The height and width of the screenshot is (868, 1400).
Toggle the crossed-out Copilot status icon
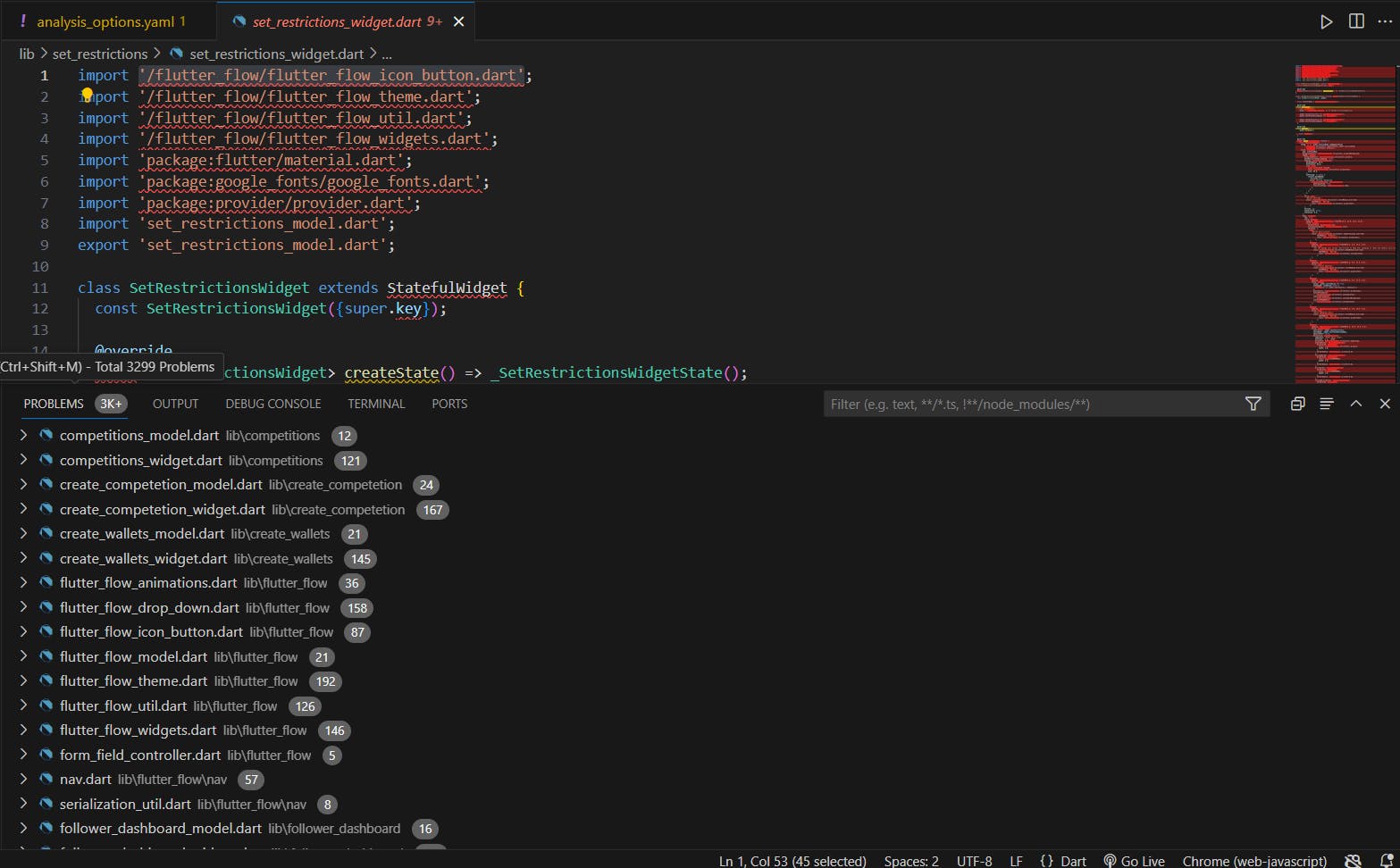(1353, 861)
